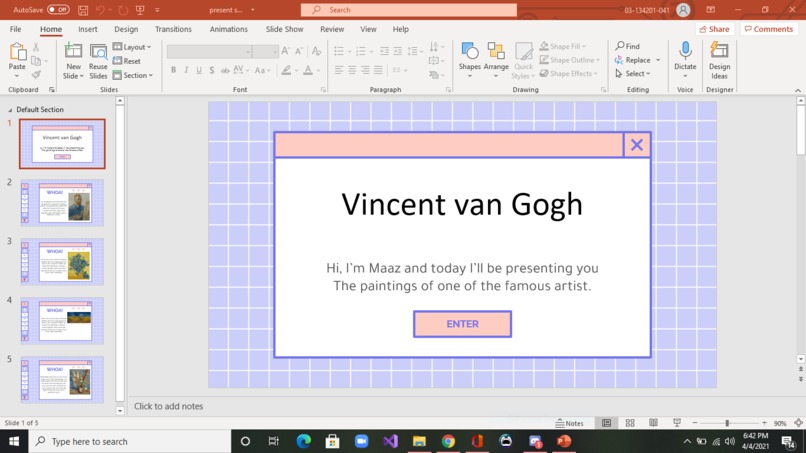Open the Arrange options

(x=496, y=61)
